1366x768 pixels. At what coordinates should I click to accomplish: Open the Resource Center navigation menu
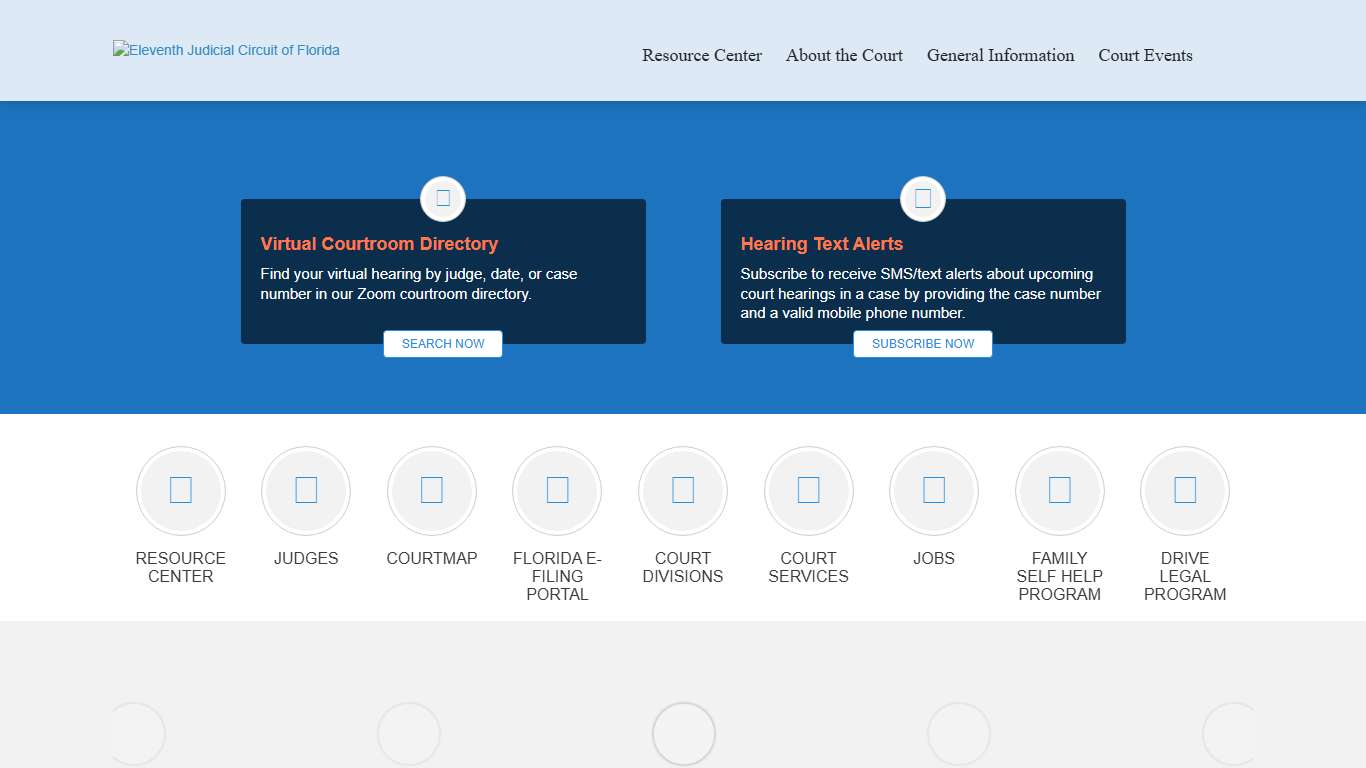pos(702,56)
